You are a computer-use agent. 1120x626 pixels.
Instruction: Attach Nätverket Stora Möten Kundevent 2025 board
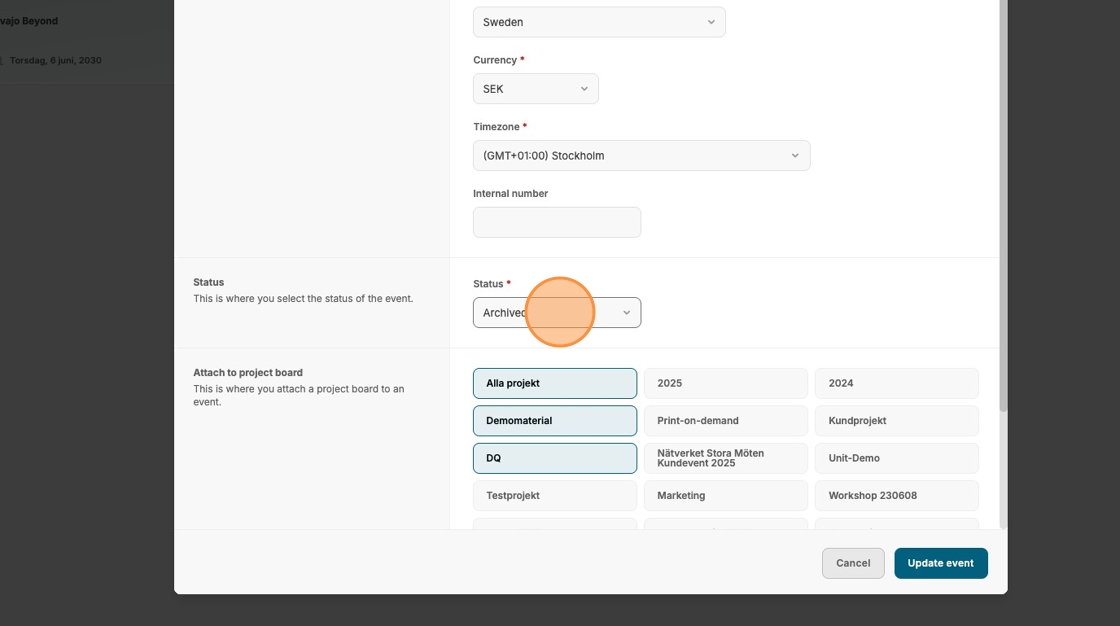point(725,458)
